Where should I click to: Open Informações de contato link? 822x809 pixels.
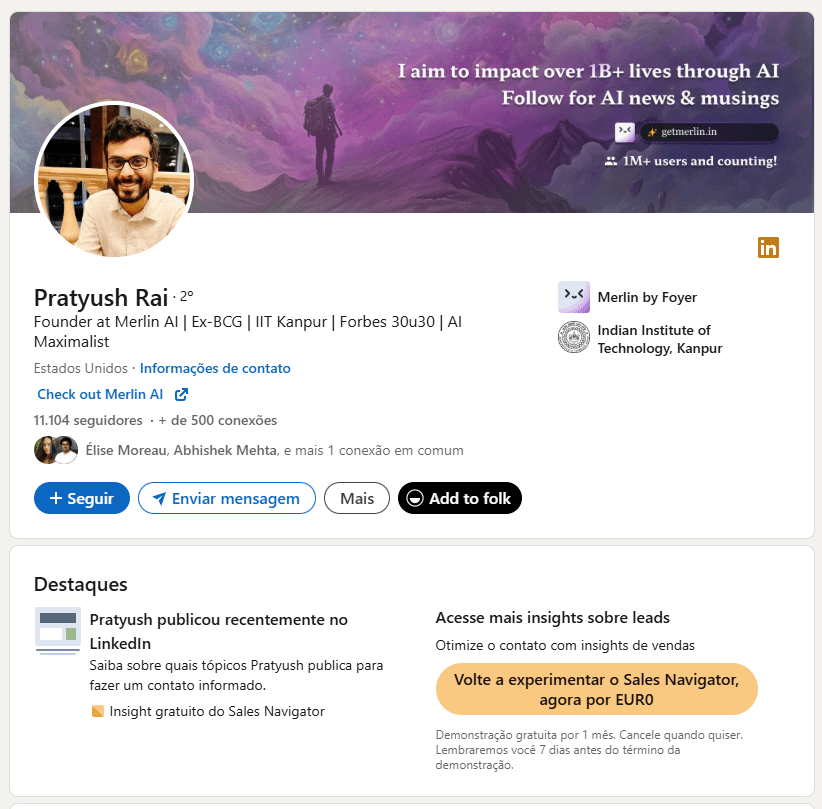215,368
